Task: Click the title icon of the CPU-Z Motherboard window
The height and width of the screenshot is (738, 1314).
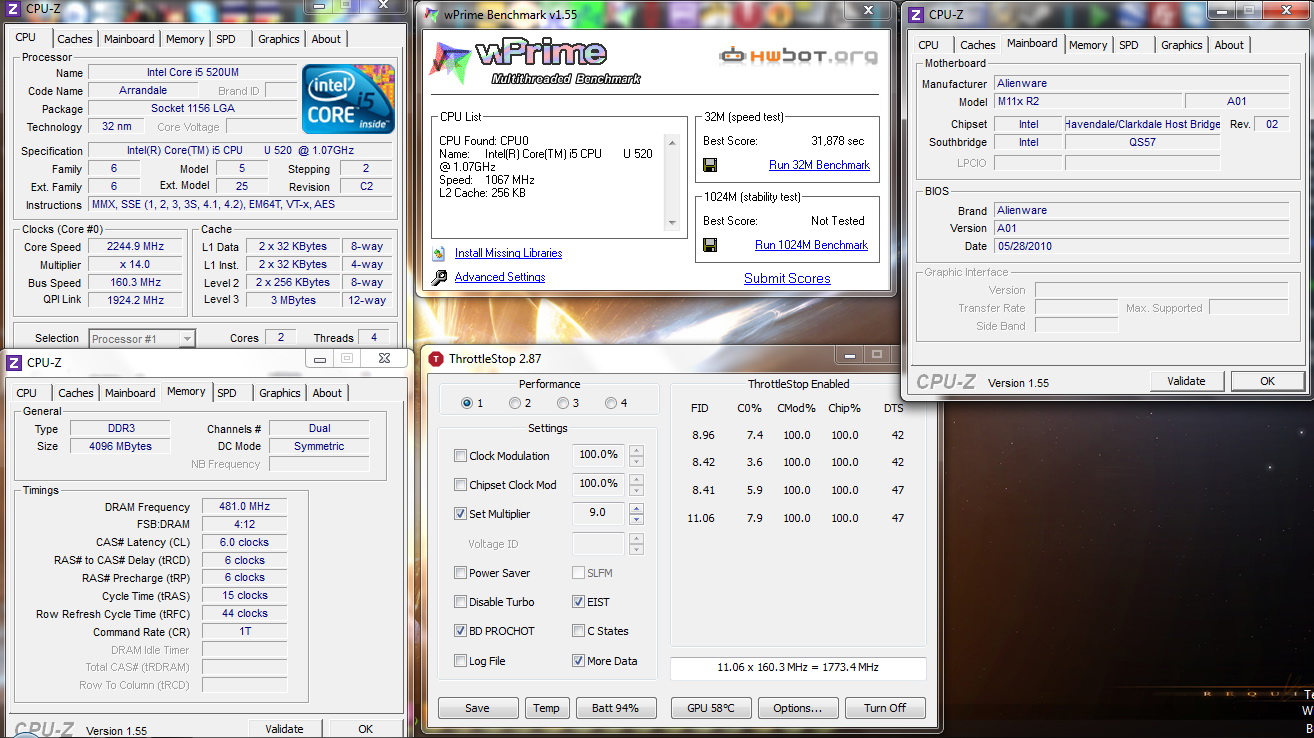Action: tap(917, 14)
